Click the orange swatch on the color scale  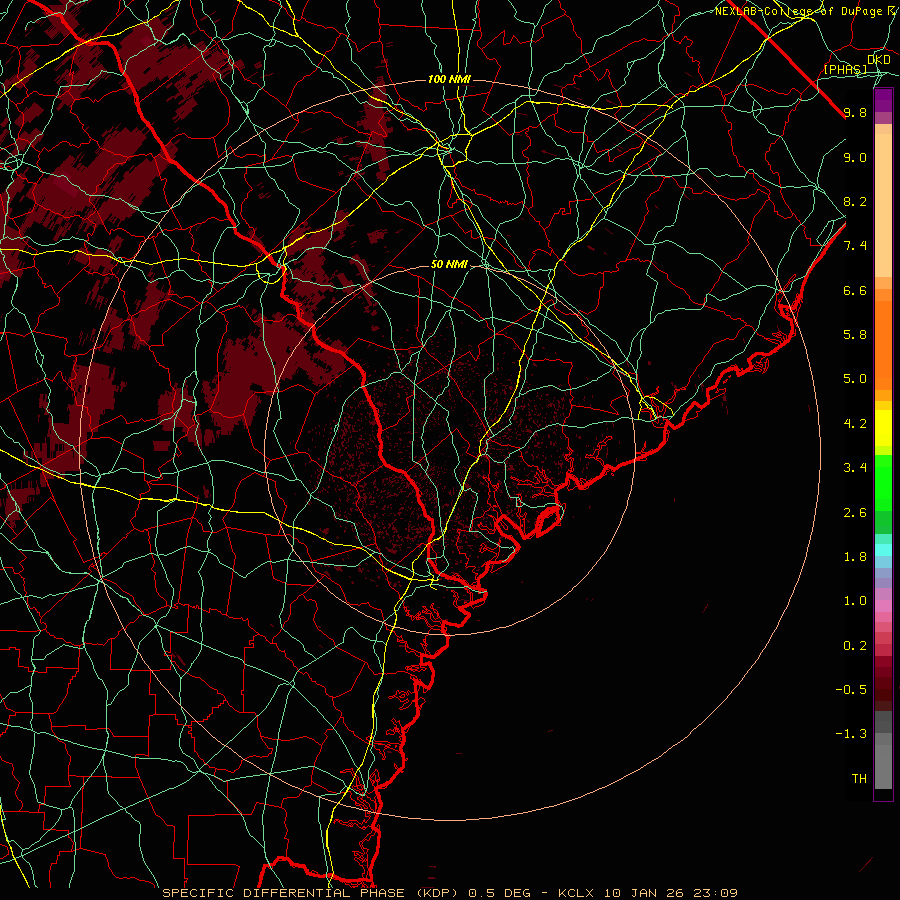click(883, 344)
